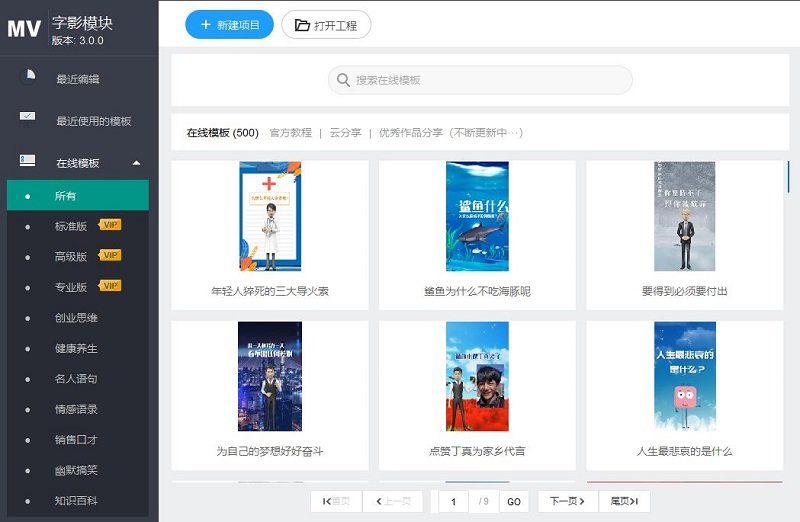This screenshot has width=800, height=522.
Task: Open the 鲨鱼为什么不吃海豚呢 template thumbnail
Action: [x=477, y=216]
